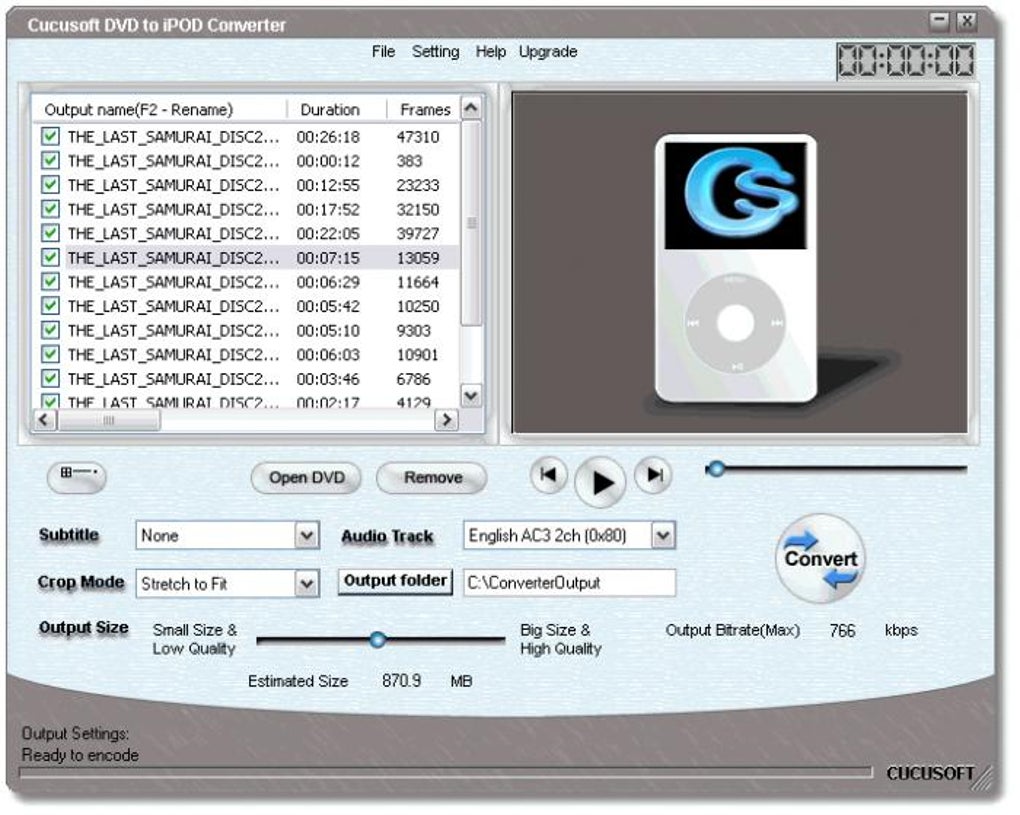Close the converter window
Viewport: 1020px width, 815px height.
967,21
